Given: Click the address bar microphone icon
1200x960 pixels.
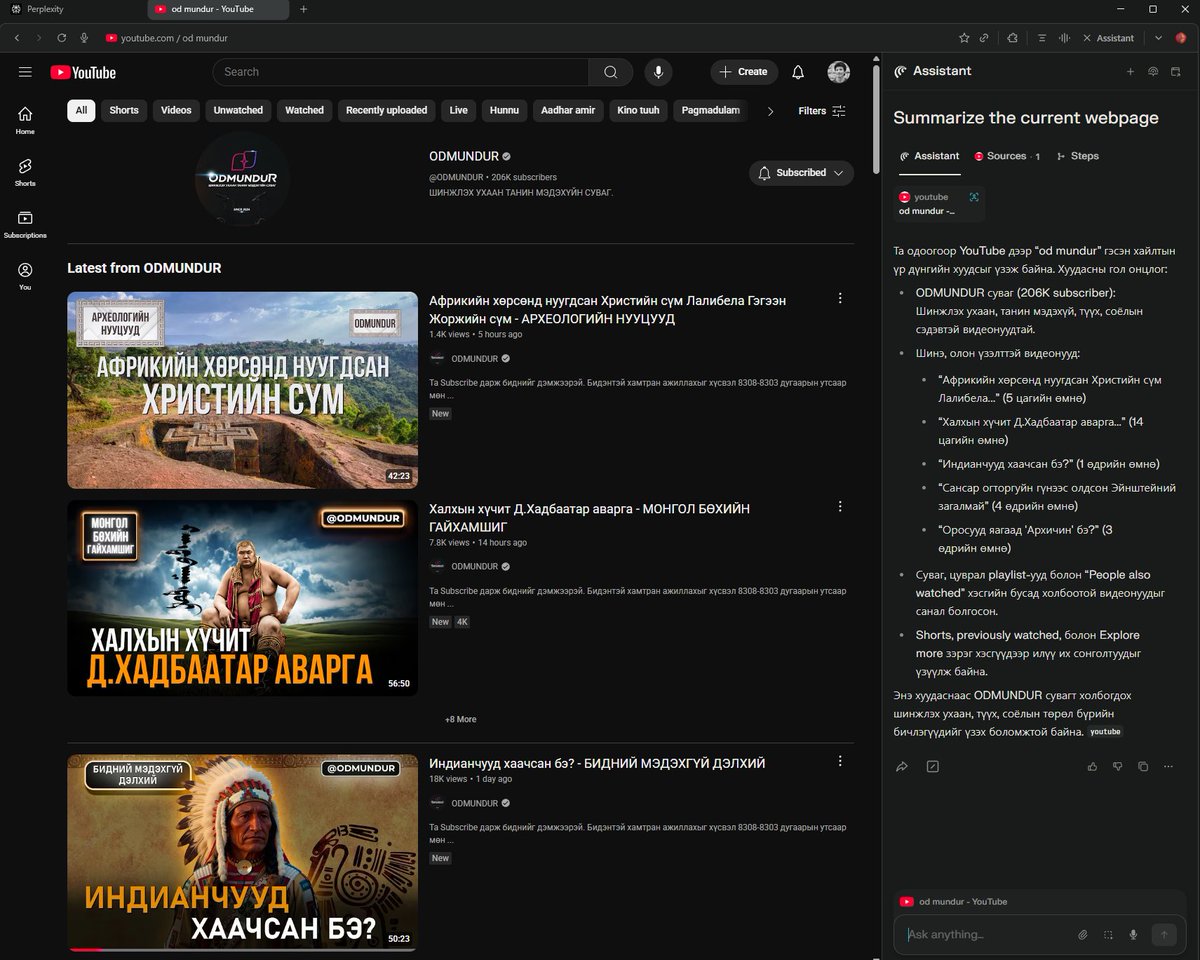Looking at the screenshot, I should click(x=85, y=38).
